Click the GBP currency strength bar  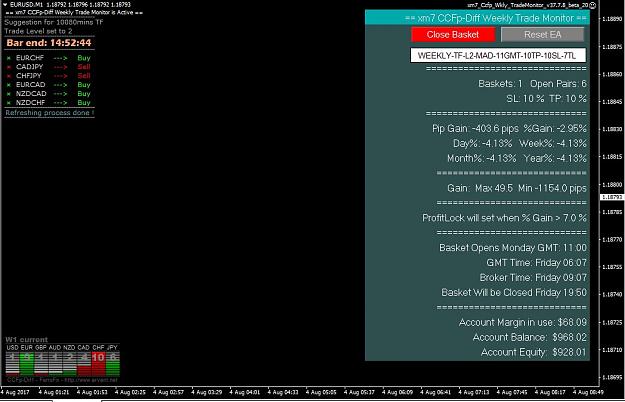41,364
